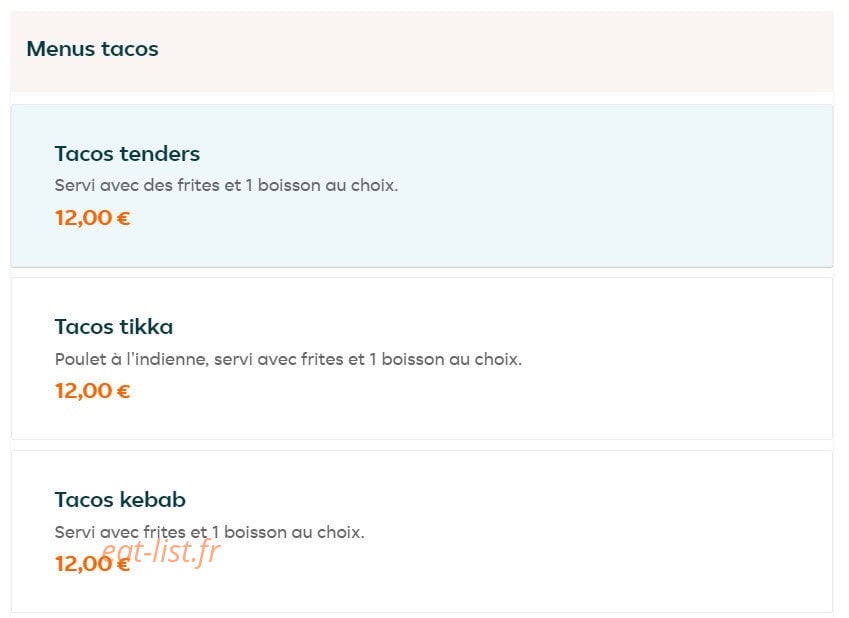Open the Menus tacos section header

coord(422,51)
